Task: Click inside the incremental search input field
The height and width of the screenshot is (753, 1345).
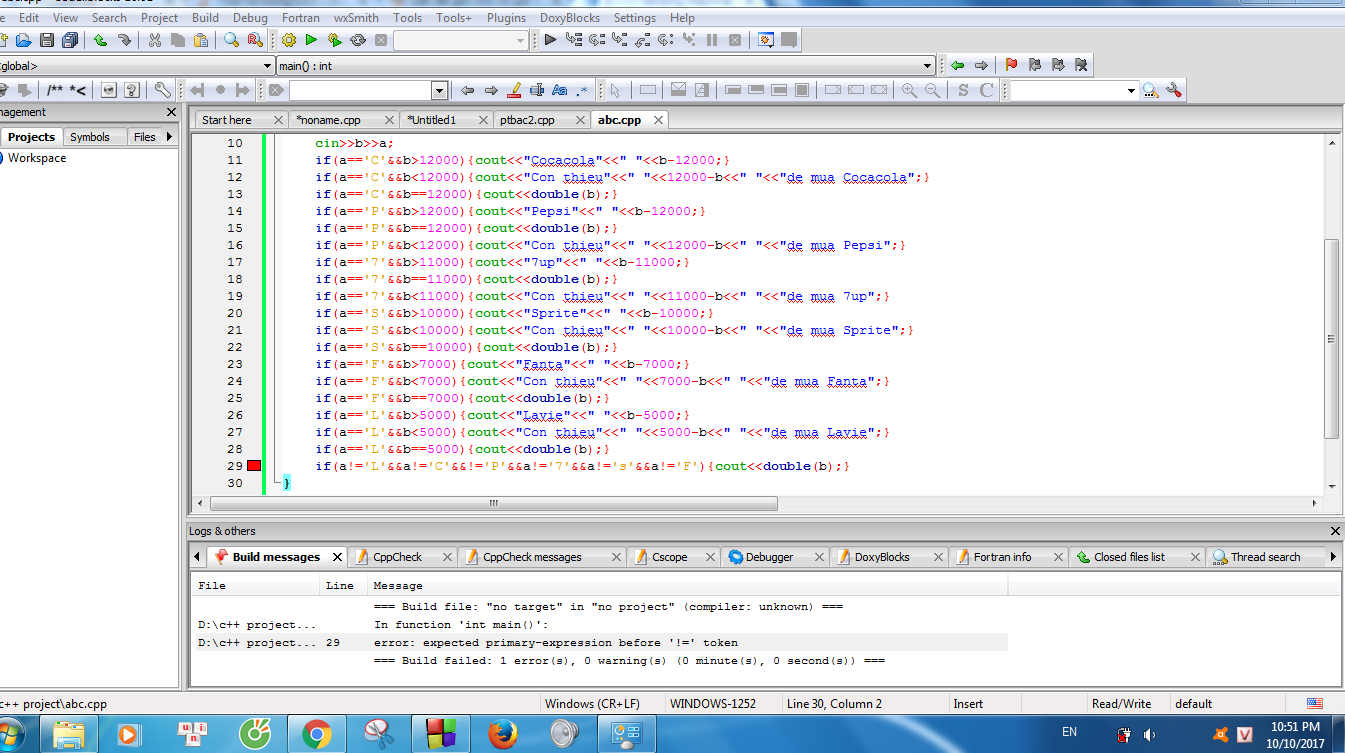Action: pyautogui.click(x=360, y=91)
